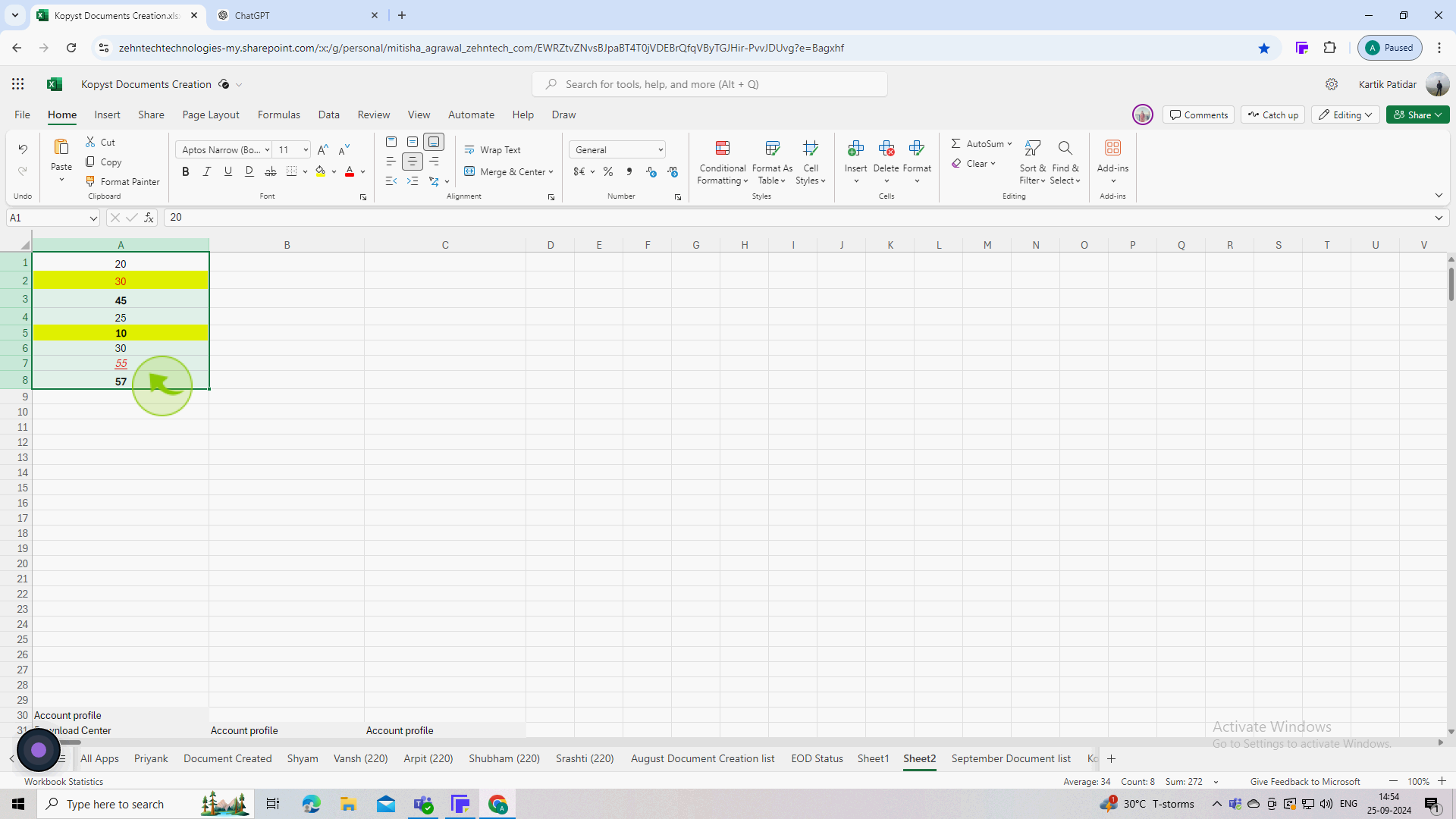Viewport: 1456px width, 819px height.
Task: Open the Data ribbon tab
Action: pyautogui.click(x=328, y=115)
